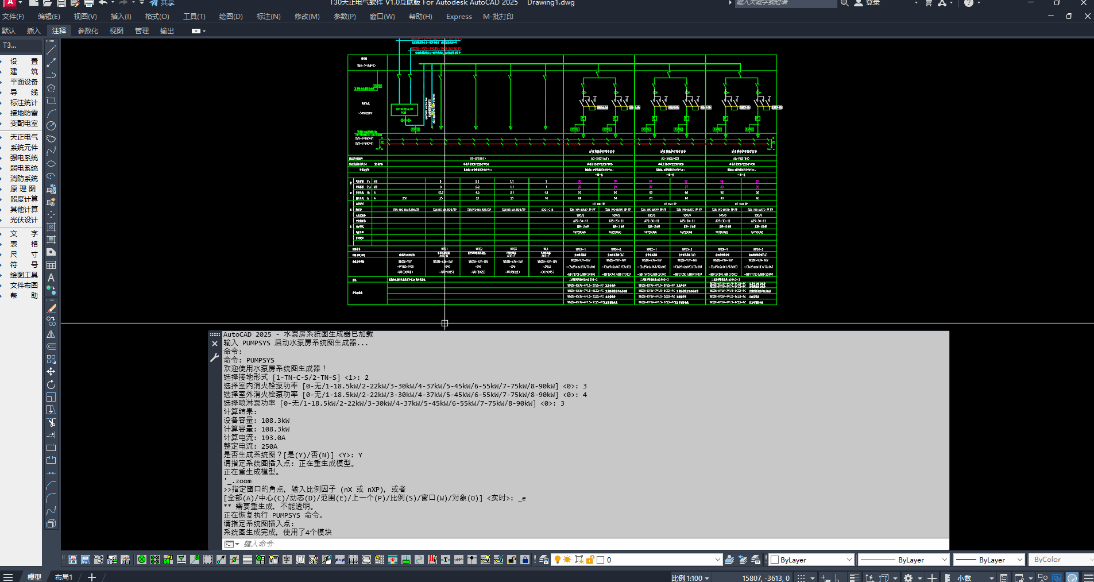This screenshot has height=582, width=1094.
Task: Expand the layer 0 dropdown list
Action: (715, 560)
